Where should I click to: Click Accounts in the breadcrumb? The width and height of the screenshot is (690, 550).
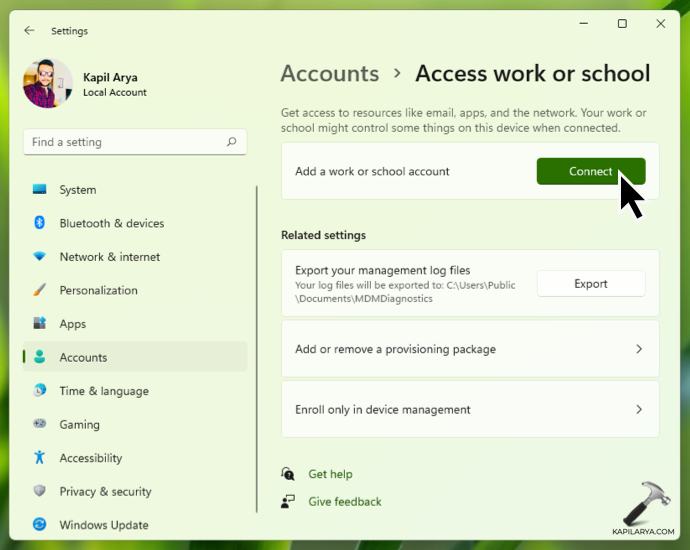330,73
